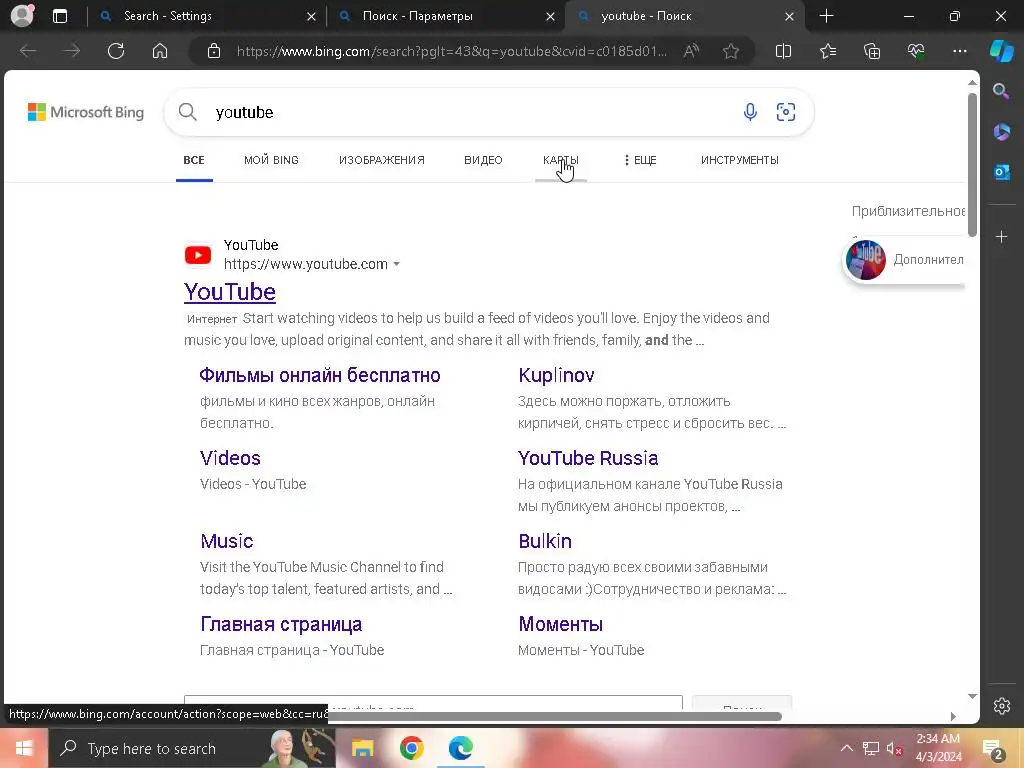Image resolution: width=1024 pixels, height=768 pixels.
Task: Click the browser Back arrow
Action: (x=28, y=51)
